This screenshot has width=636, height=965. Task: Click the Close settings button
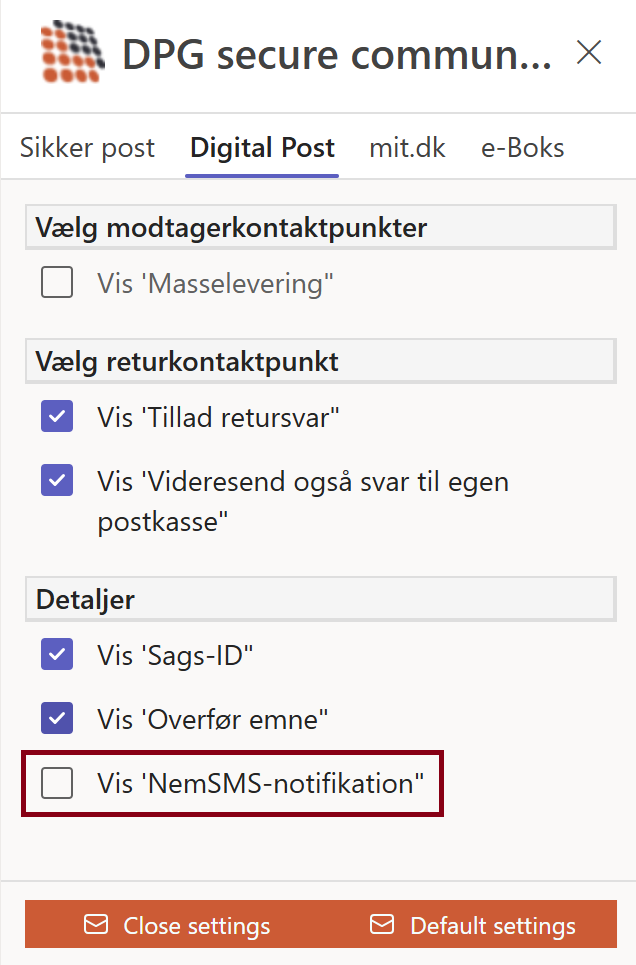point(178,925)
